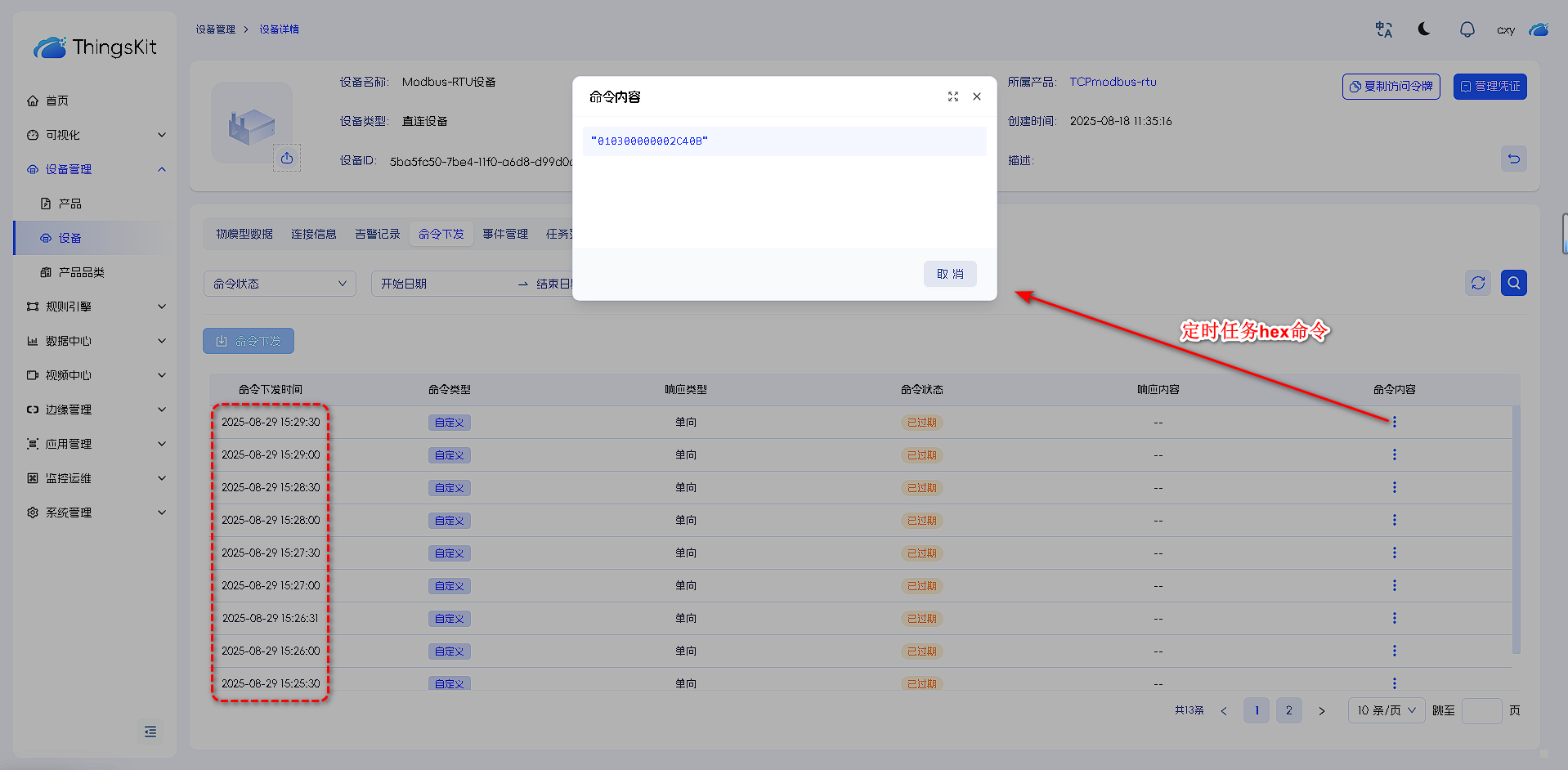Open the 命令状态 dropdown filter
This screenshot has height=770, width=1568.
point(280,284)
